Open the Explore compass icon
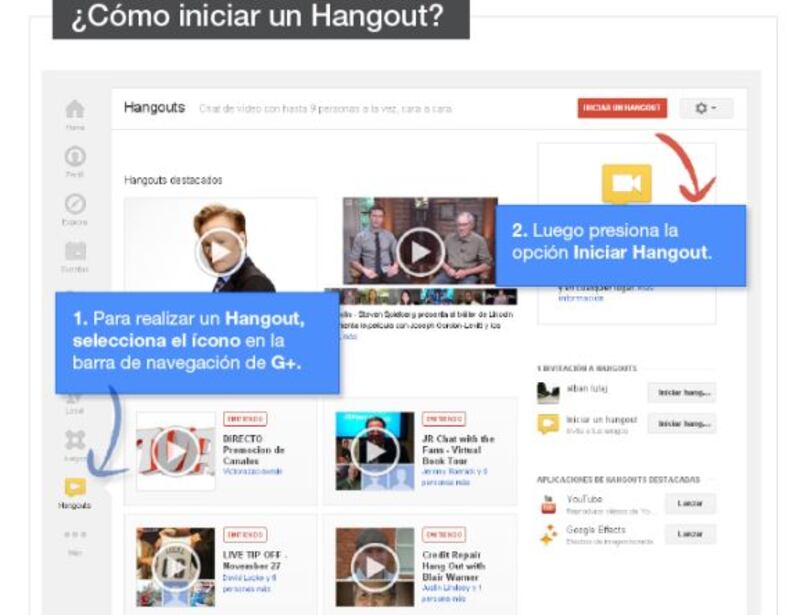 click(x=75, y=204)
